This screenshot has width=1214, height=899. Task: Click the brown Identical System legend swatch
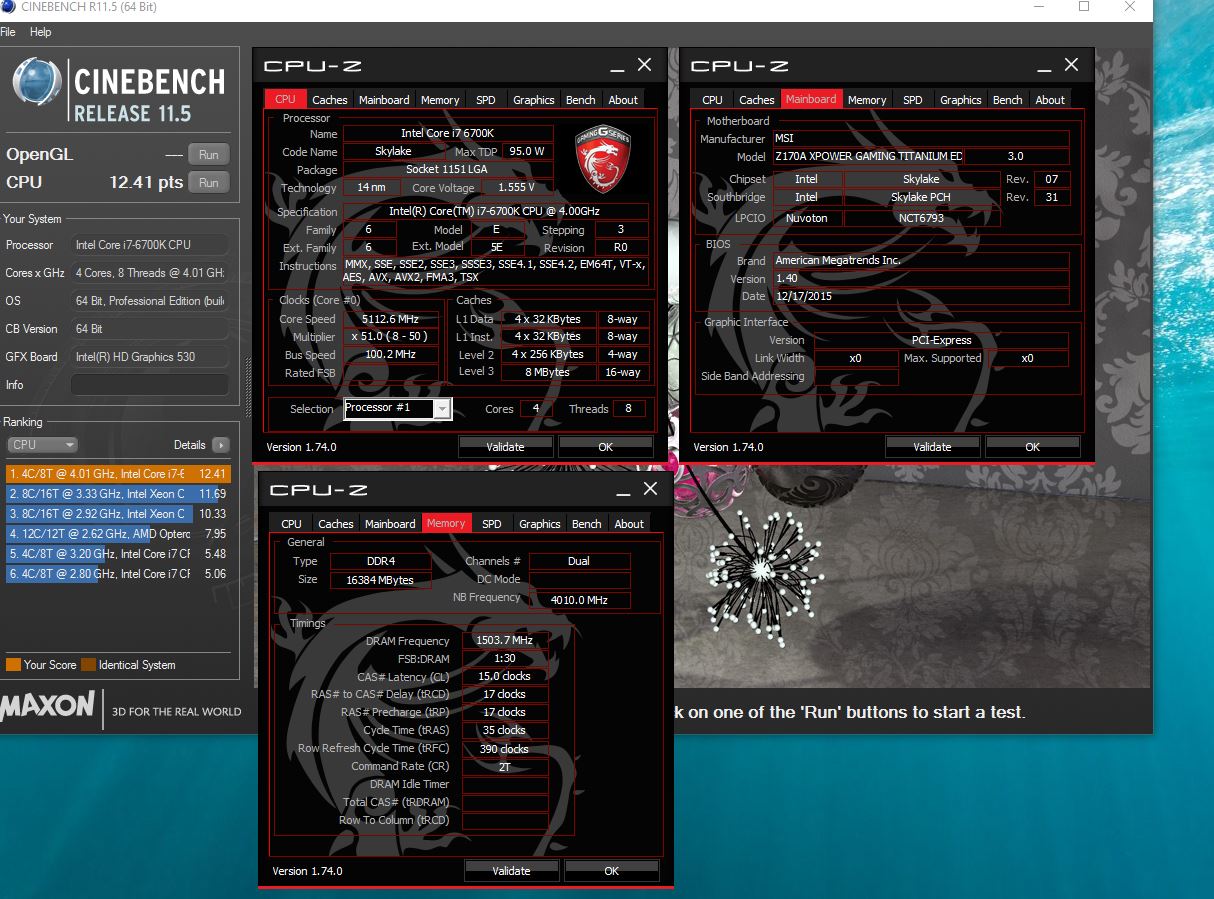(88, 665)
